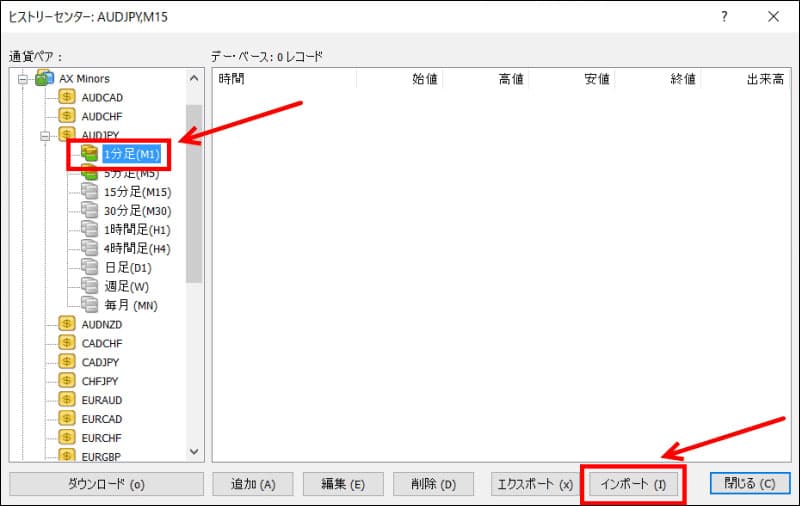Click the 閉じる (C) button

750,483
